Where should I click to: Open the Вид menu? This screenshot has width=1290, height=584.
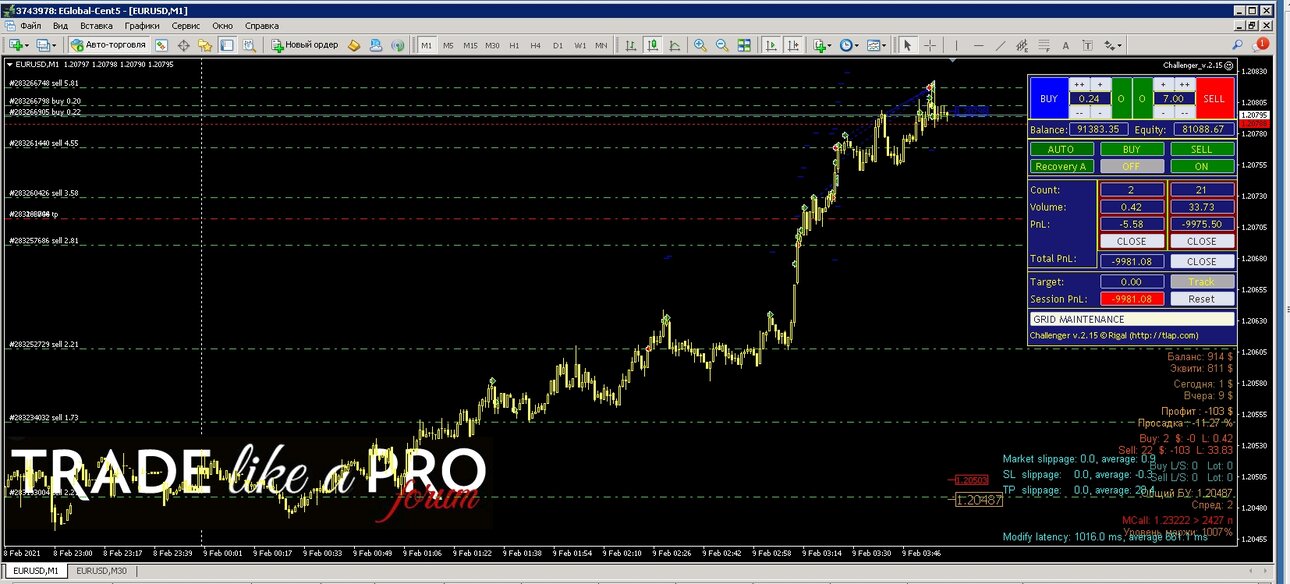[61, 25]
